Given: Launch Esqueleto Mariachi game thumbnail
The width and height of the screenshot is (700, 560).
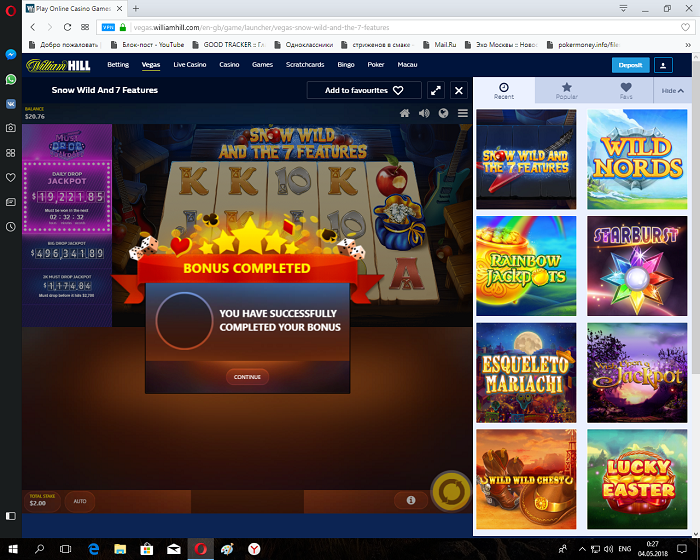Looking at the screenshot, I should tap(526, 373).
